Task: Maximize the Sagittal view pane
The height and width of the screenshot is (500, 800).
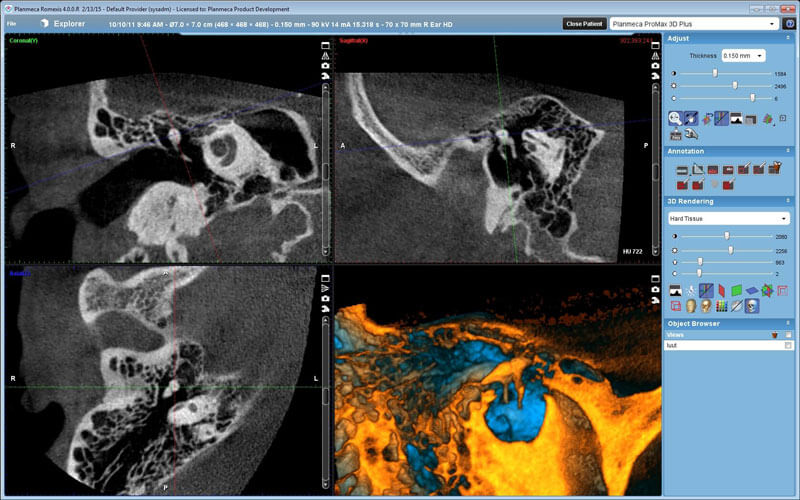Action: click(655, 45)
